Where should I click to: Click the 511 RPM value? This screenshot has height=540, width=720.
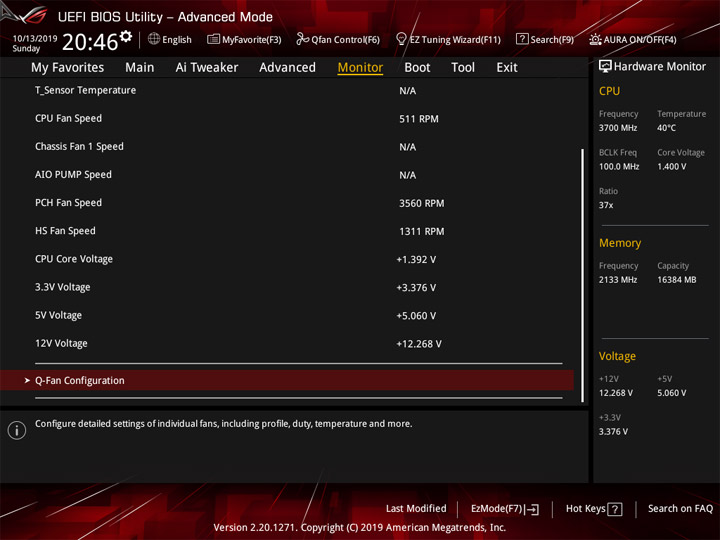click(x=419, y=119)
